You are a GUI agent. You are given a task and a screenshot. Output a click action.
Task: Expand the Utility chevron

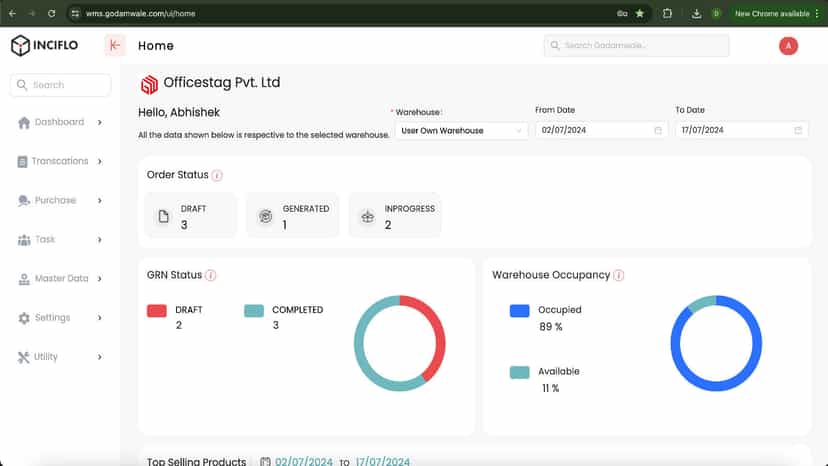click(x=100, y=357)
